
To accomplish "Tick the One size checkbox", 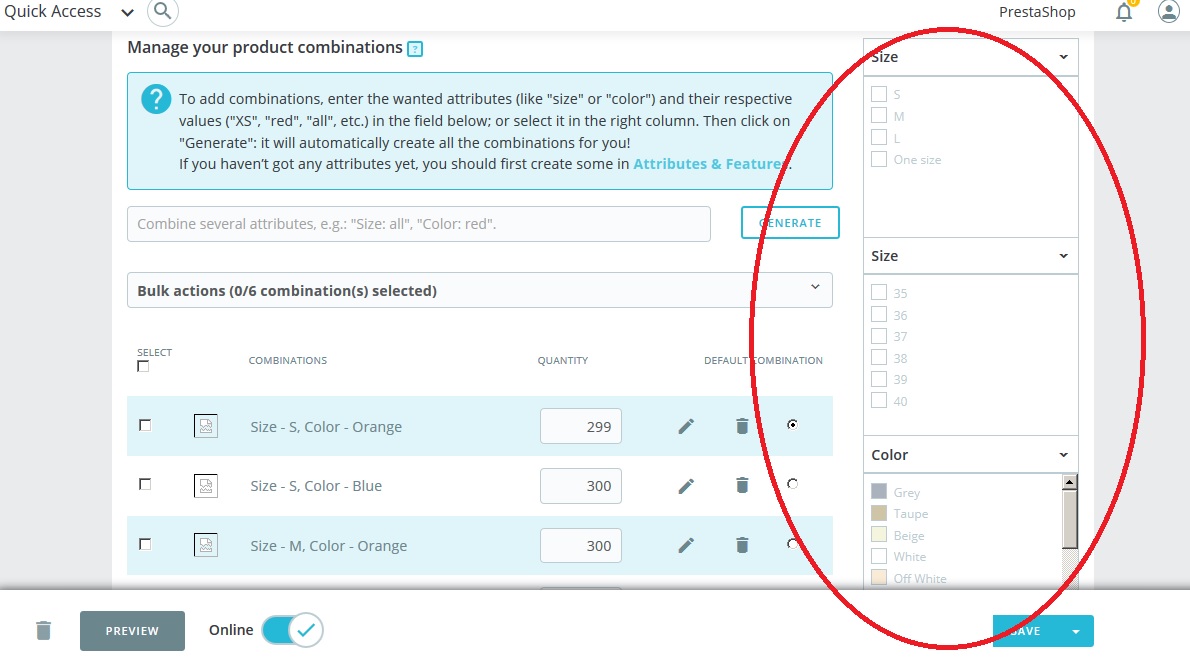I will coord(879,159).
